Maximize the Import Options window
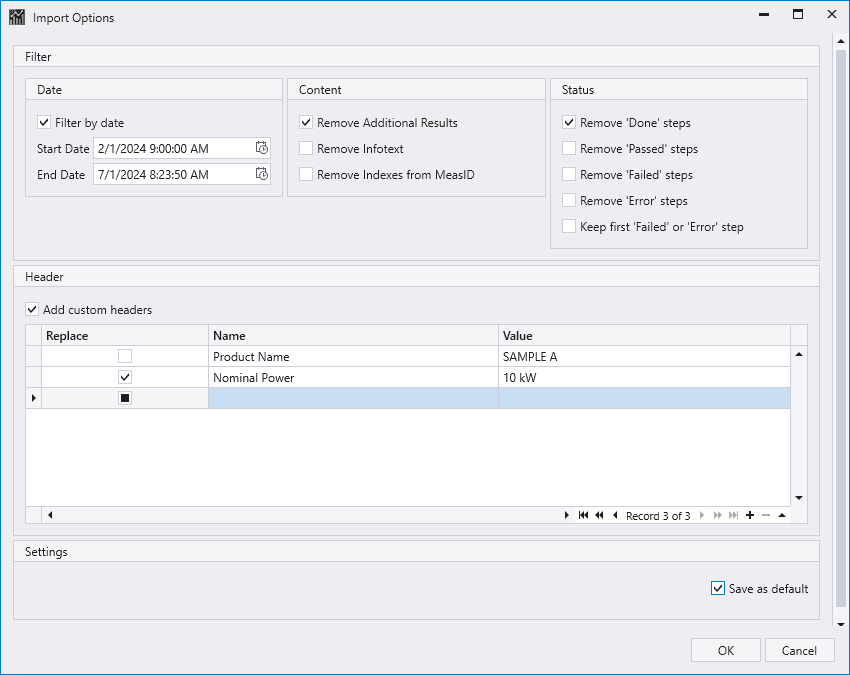Image resolution: width=850 pixels, height=675 pixels. coord(798,14)
